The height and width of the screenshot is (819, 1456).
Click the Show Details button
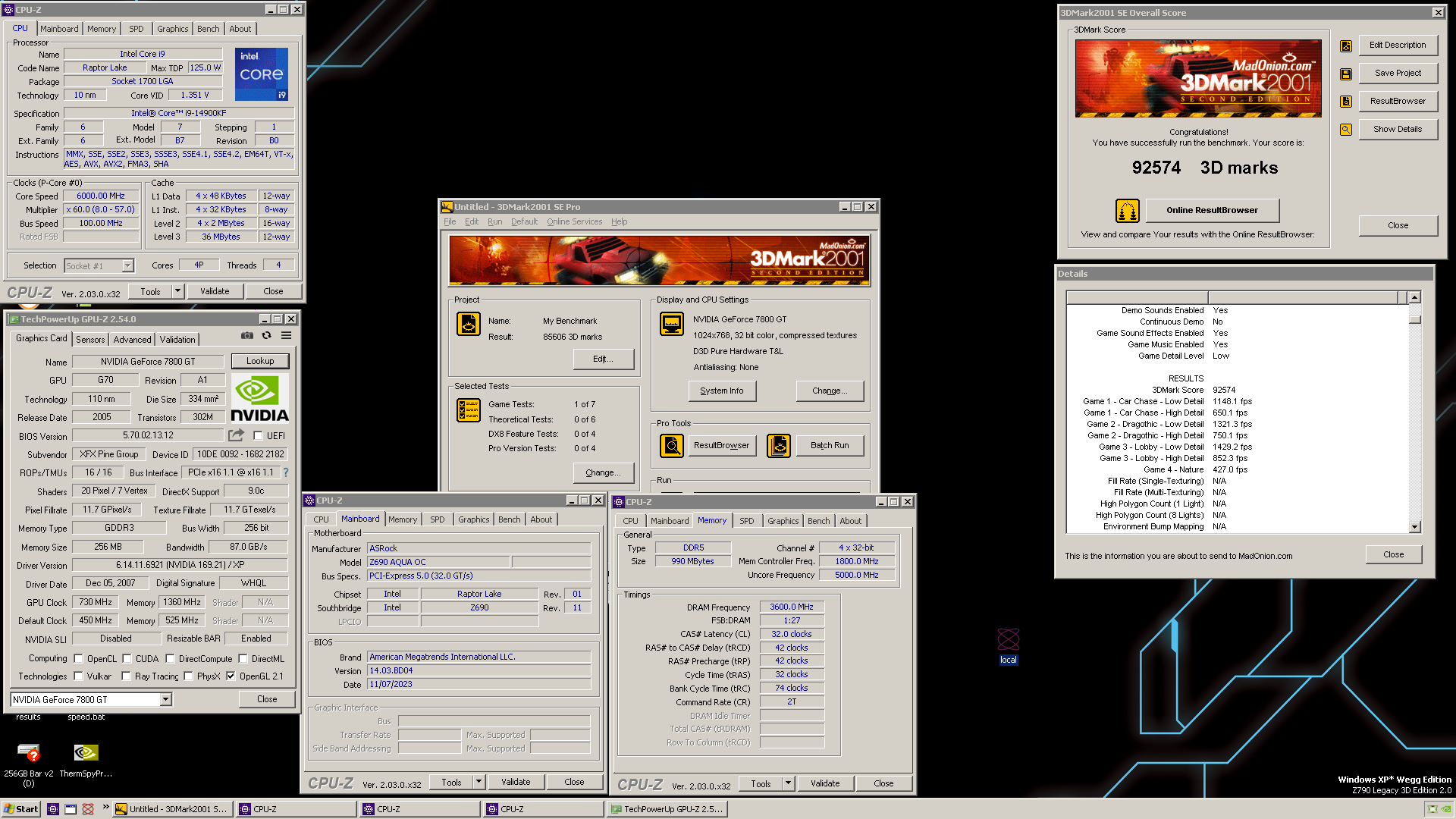point(1398,129)
